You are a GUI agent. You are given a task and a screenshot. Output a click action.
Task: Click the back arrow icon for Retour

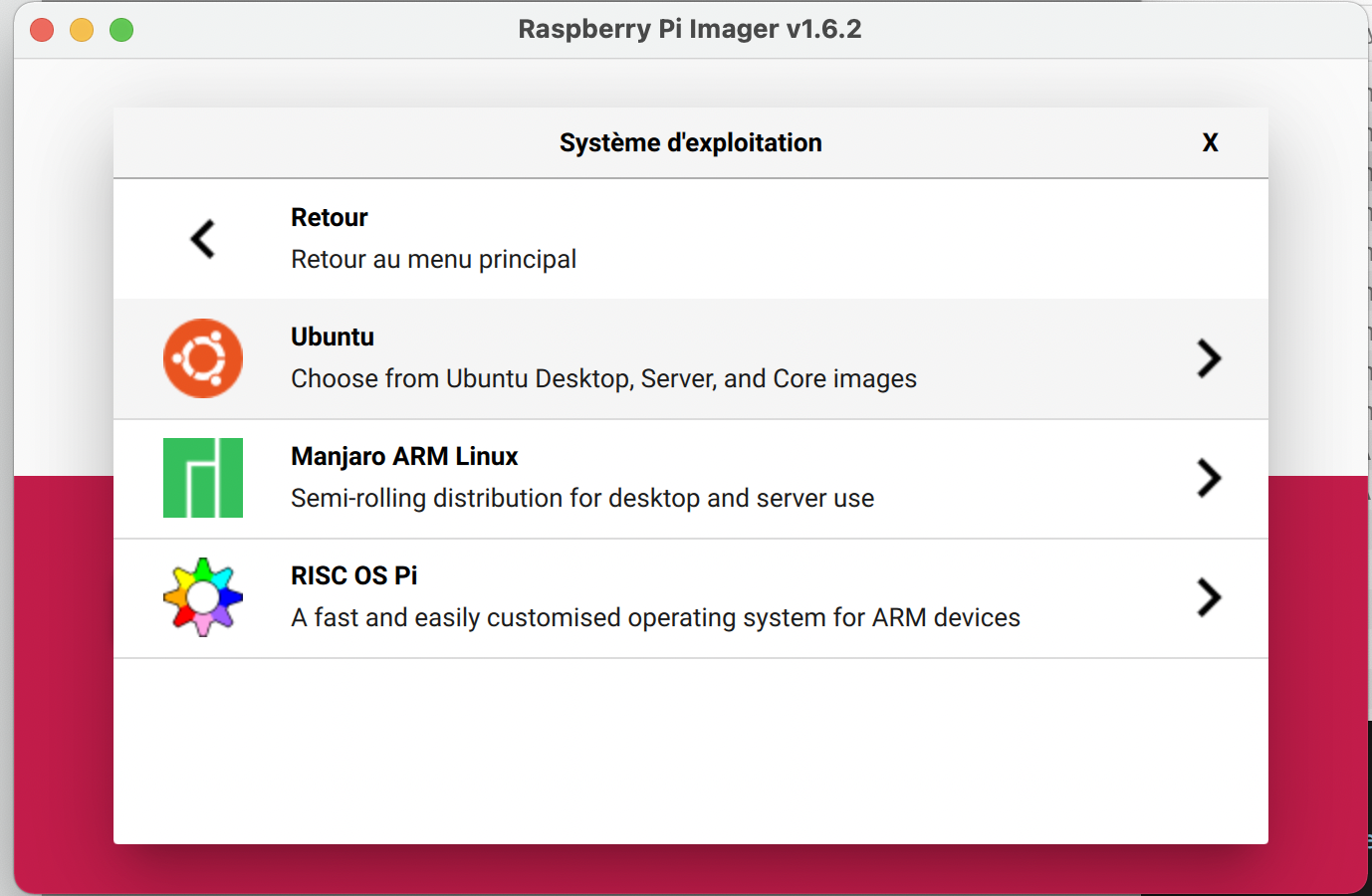(x=203, y=239)
